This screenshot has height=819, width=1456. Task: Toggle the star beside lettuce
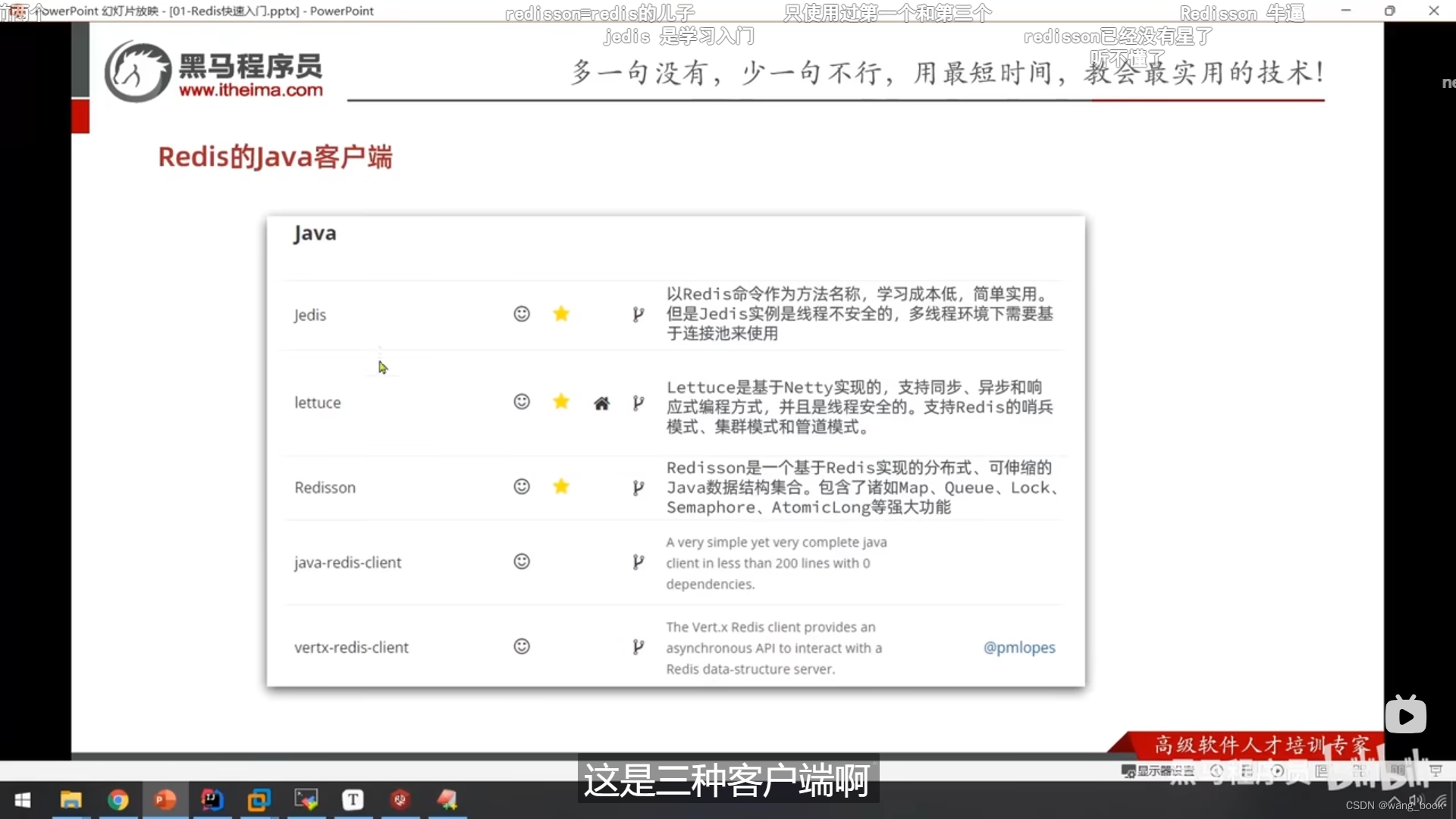(x=561, y=402)
